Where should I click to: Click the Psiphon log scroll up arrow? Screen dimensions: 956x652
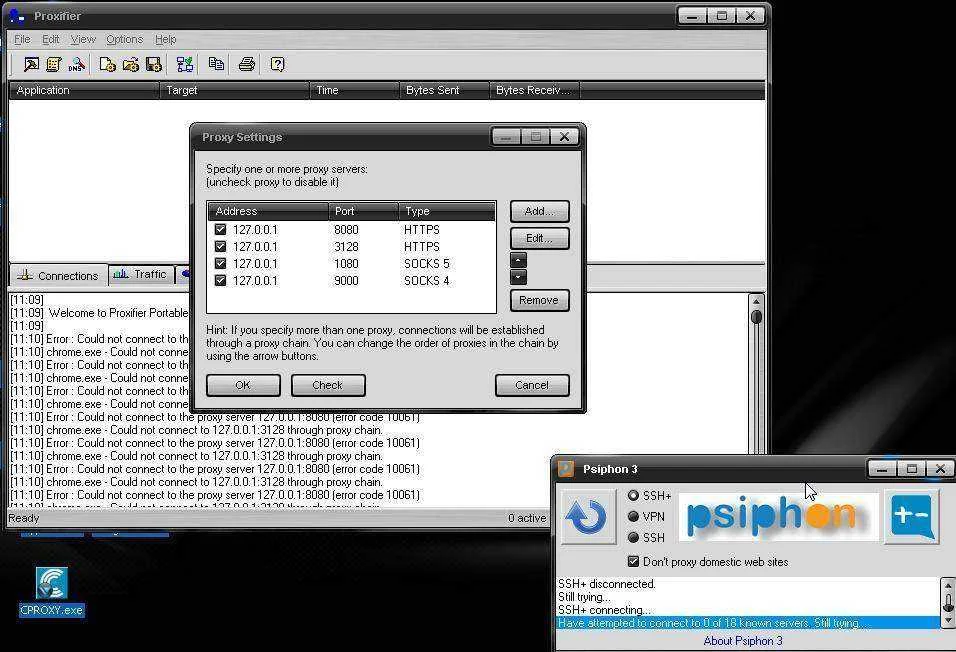(948, 584)
